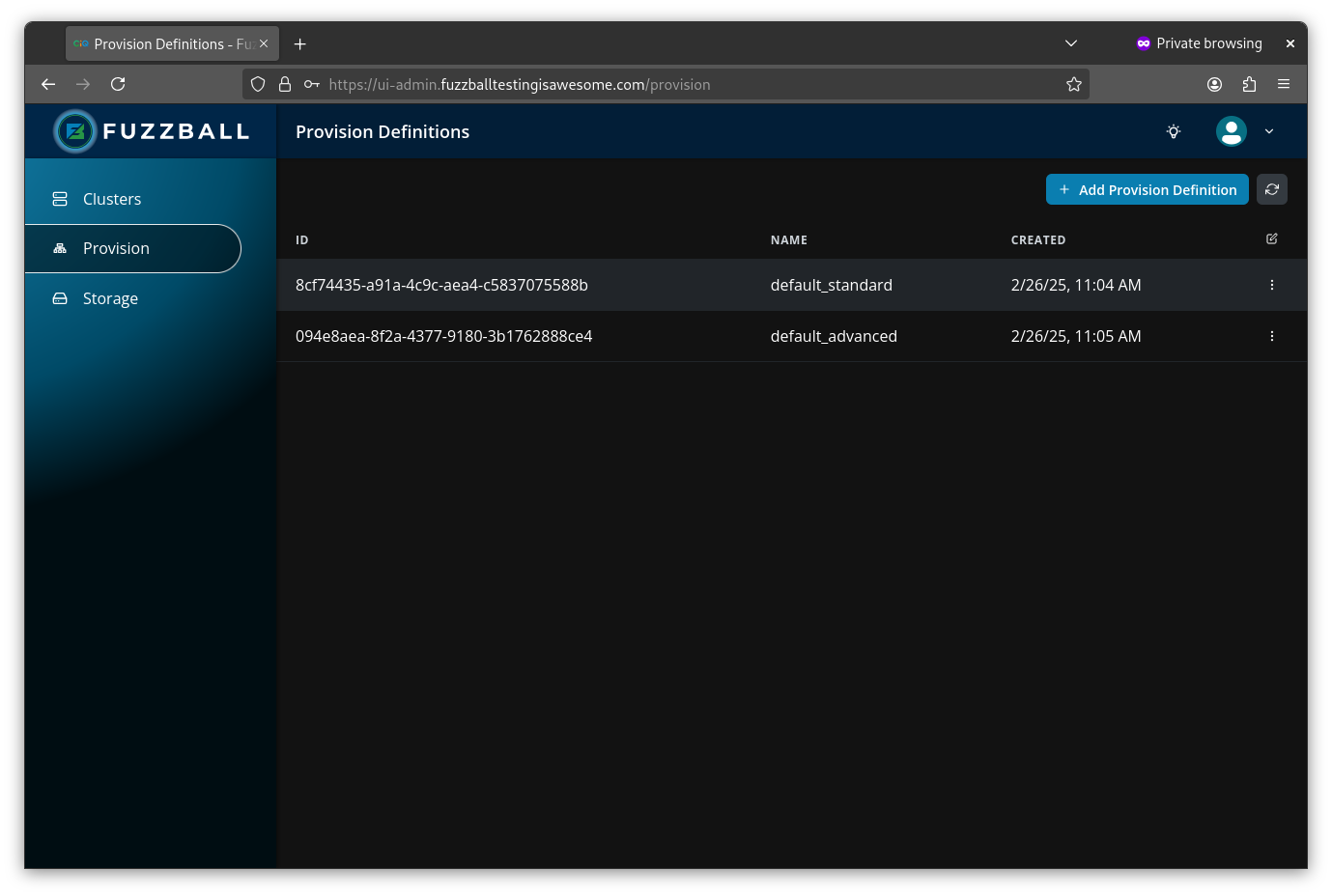Open the list all tabs dropdown
This screenshot has width=1332, height=896.
point(1071,43)
